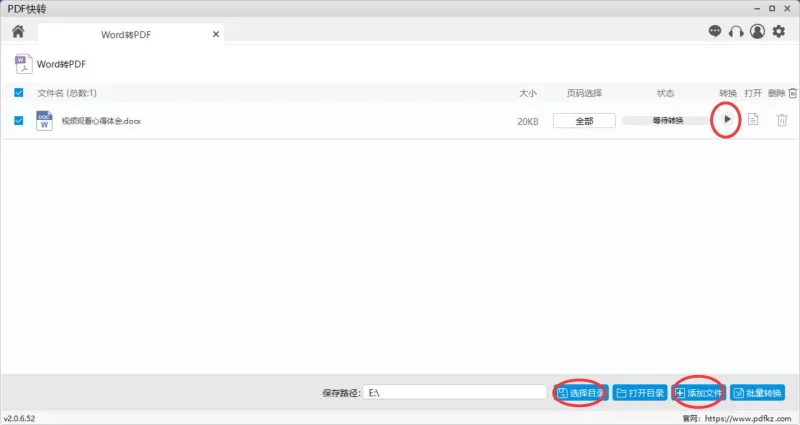The width and height of the screenshot is (800, 425).
Task: Delete all files via header trash icon
Action: [x=792, y=93]
